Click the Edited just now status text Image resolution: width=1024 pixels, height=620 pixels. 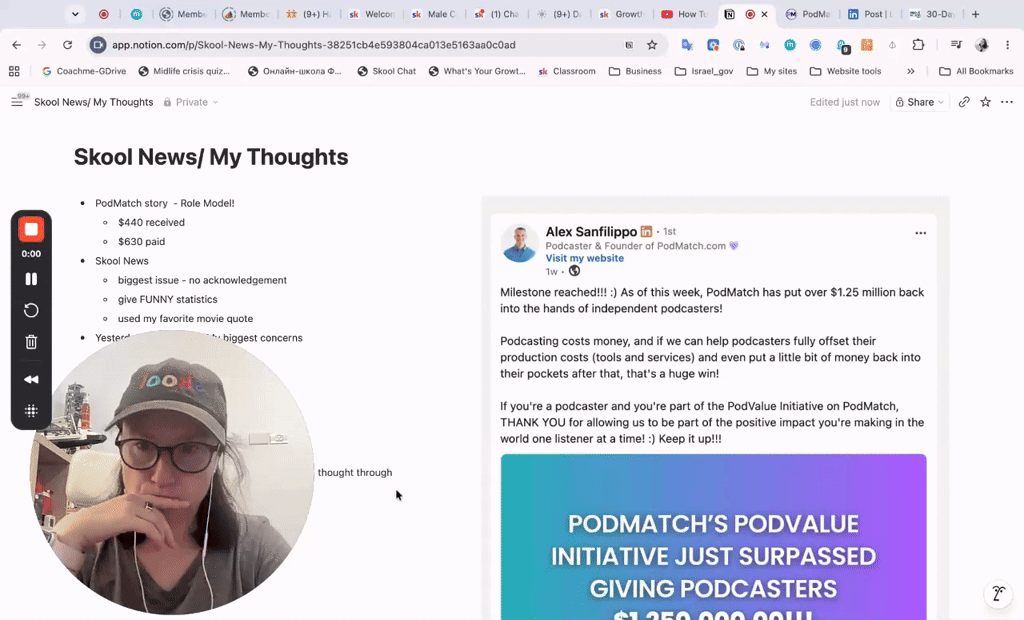(x=844, y=102)
